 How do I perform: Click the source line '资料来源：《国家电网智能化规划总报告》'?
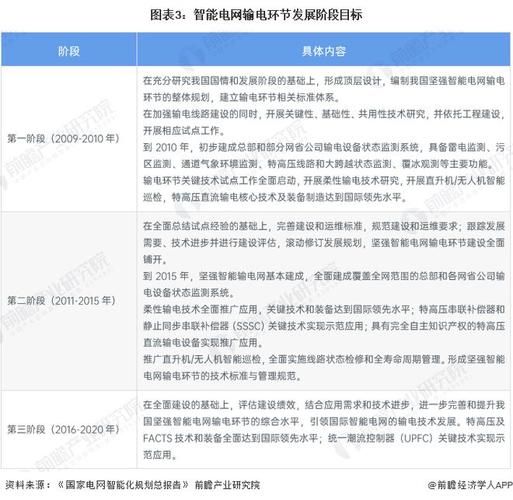coord(133,485)
